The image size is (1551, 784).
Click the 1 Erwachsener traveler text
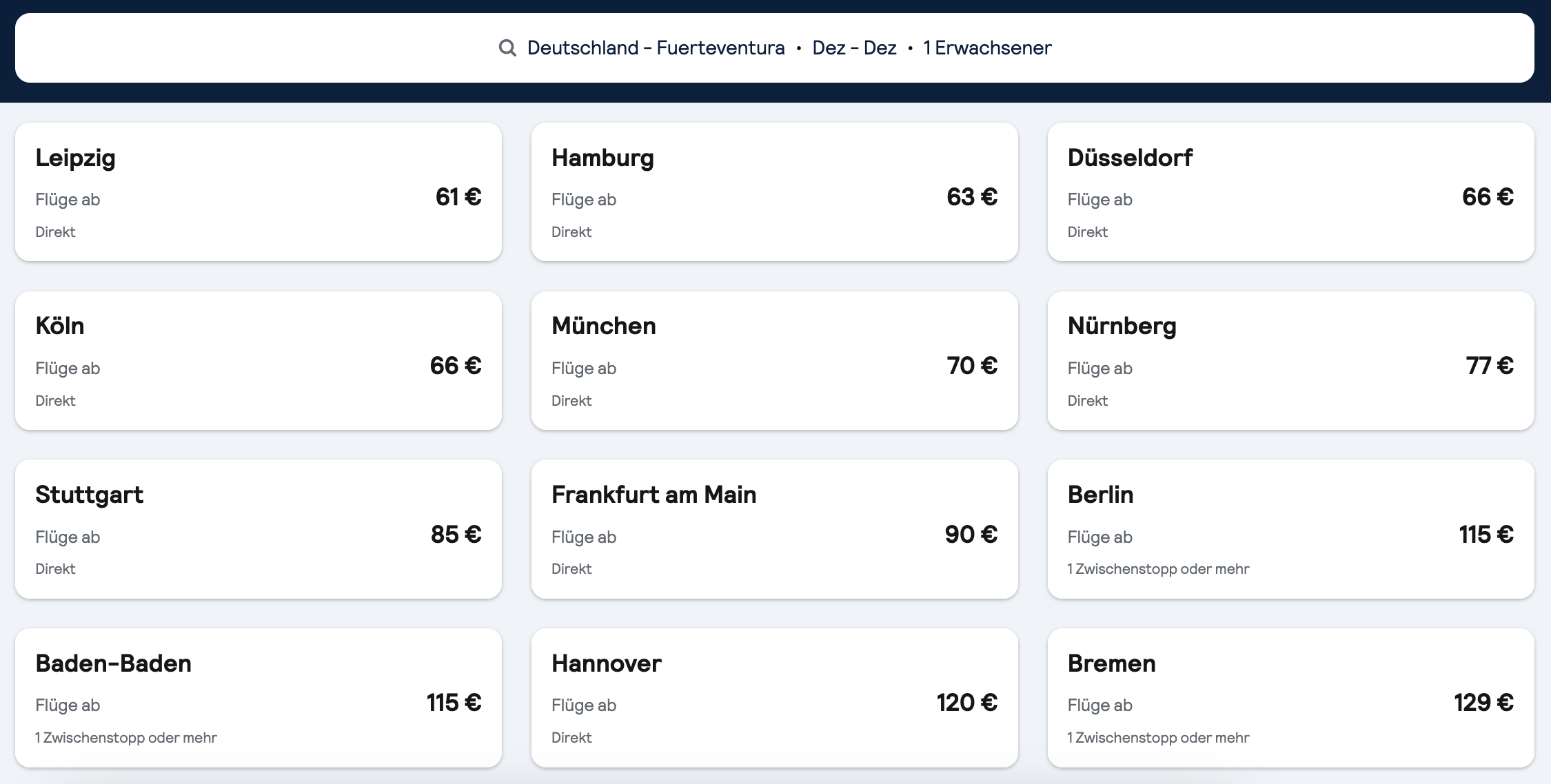(x=987, y=48)
